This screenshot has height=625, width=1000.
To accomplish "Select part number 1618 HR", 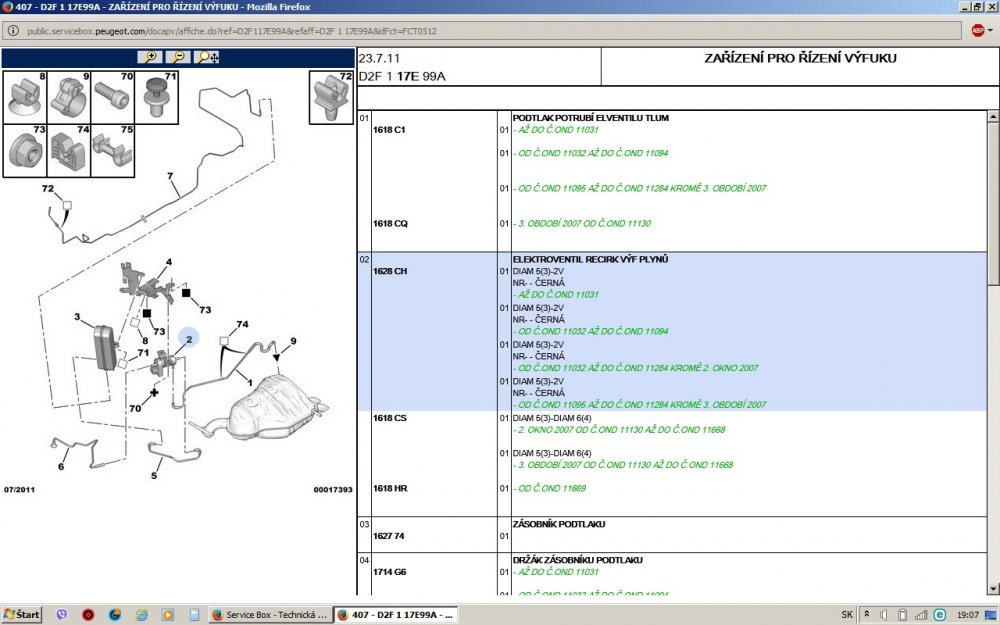I will [x=390, y=488].
